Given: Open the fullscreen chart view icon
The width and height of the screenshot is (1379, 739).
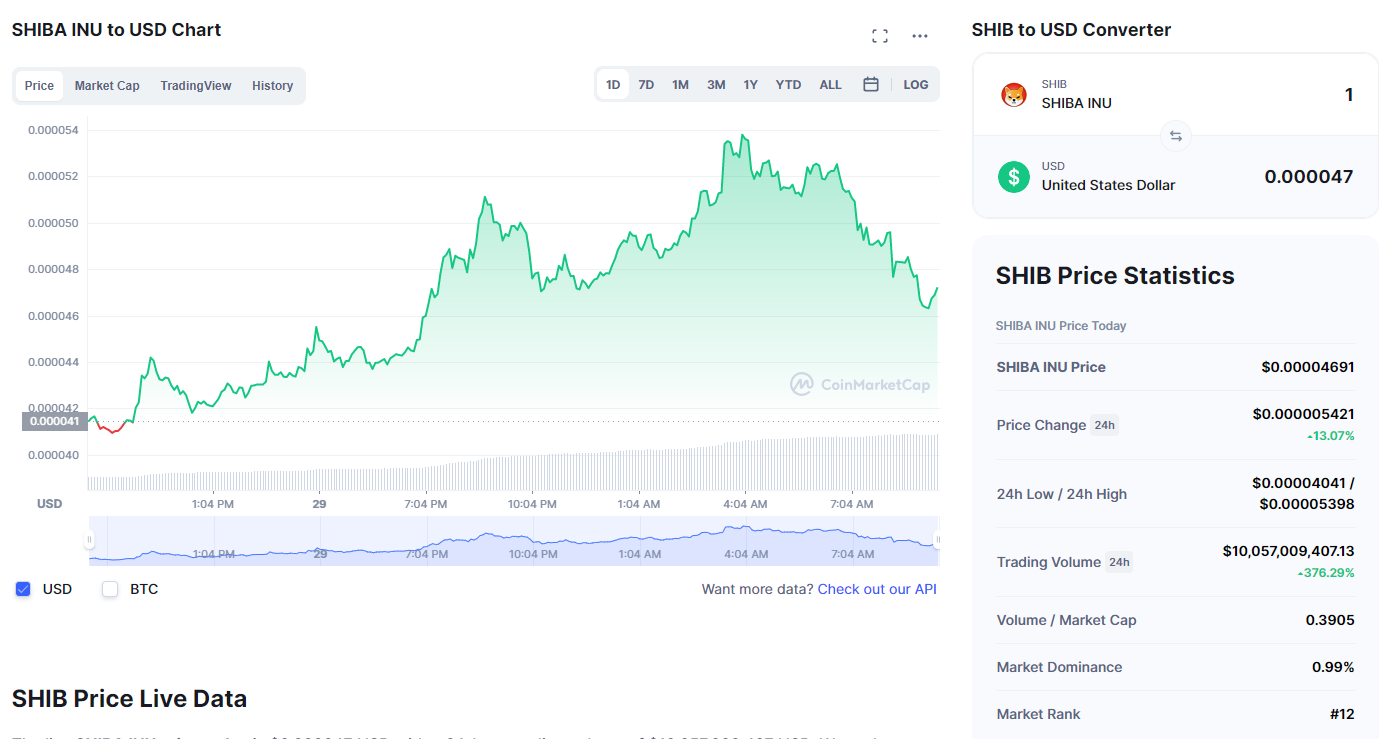Looking at the screenshot, I should pos(880,36).
